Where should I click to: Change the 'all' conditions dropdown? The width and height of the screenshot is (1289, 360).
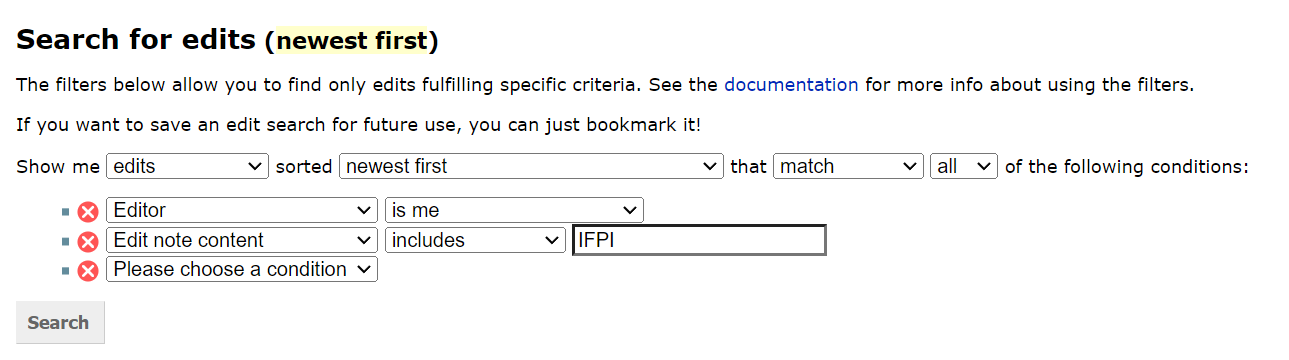tap(964, 166)
